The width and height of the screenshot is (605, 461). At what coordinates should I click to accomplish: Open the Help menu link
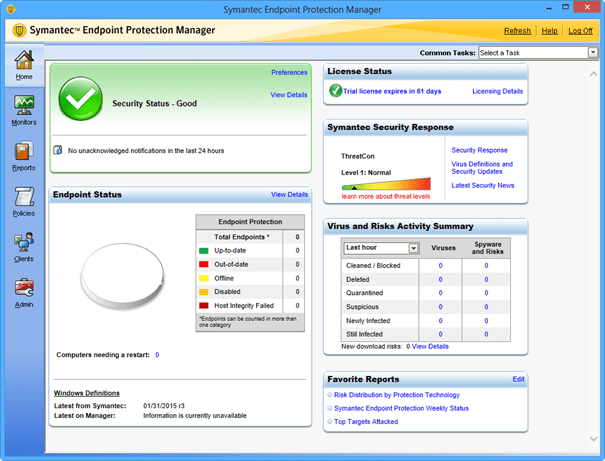tap(549, 31)
